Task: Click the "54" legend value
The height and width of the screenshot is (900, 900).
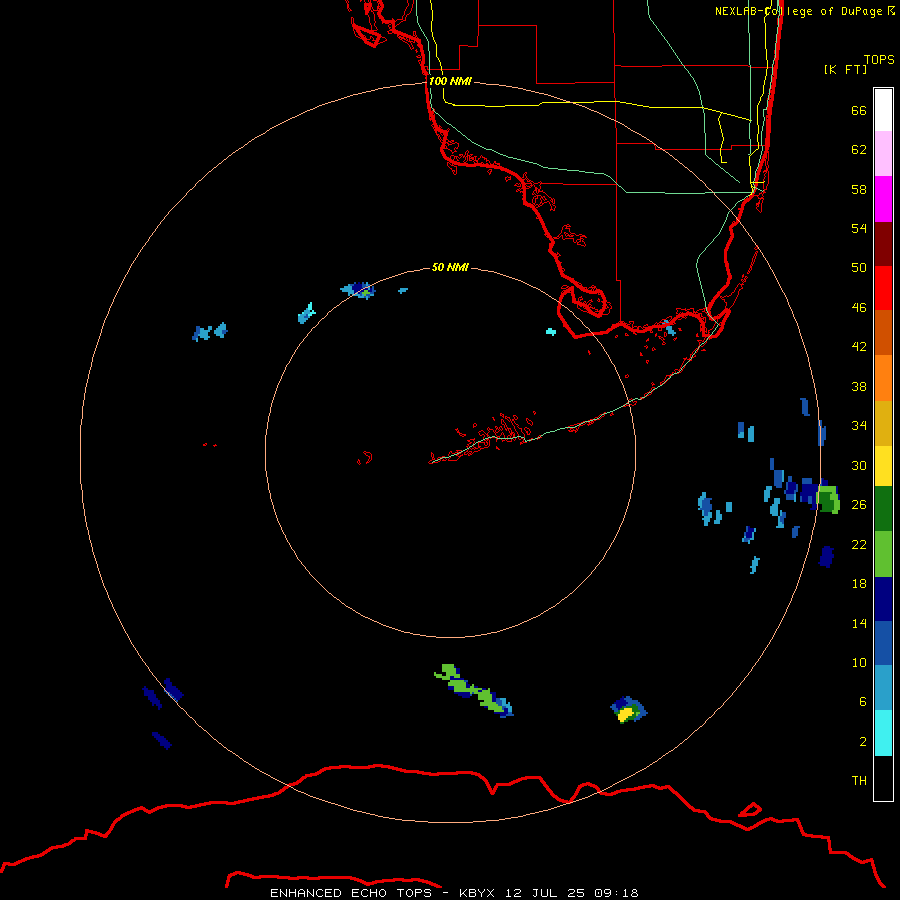Action: click(859, 228)
